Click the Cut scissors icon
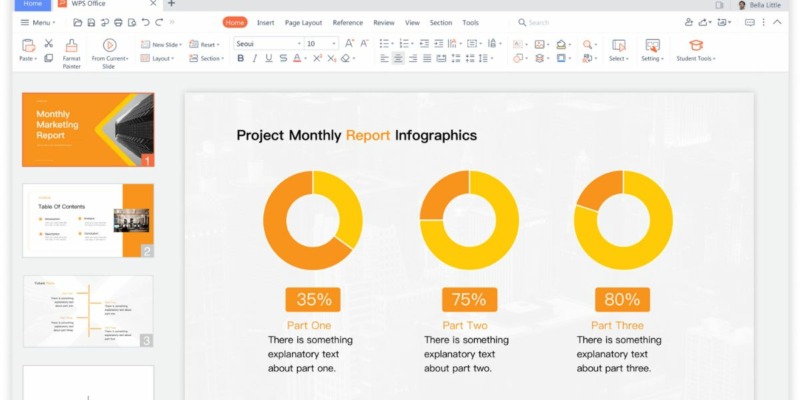800x400 pixels. (48, 43)
